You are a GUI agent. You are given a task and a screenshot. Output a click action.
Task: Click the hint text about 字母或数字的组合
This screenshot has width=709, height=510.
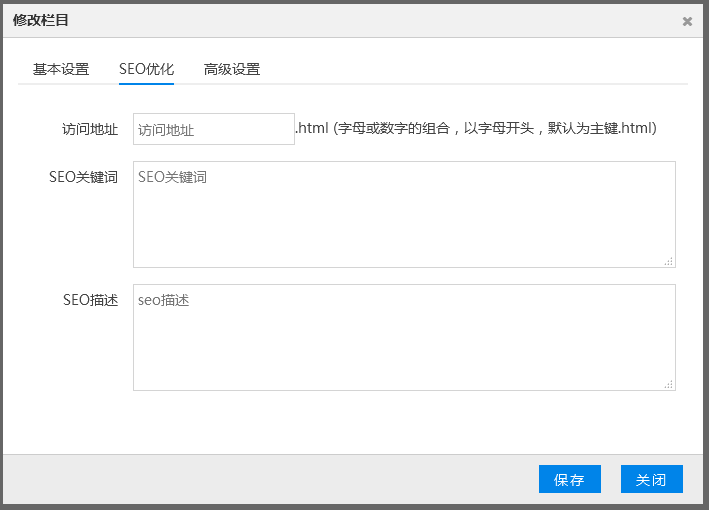click(495, 128)
